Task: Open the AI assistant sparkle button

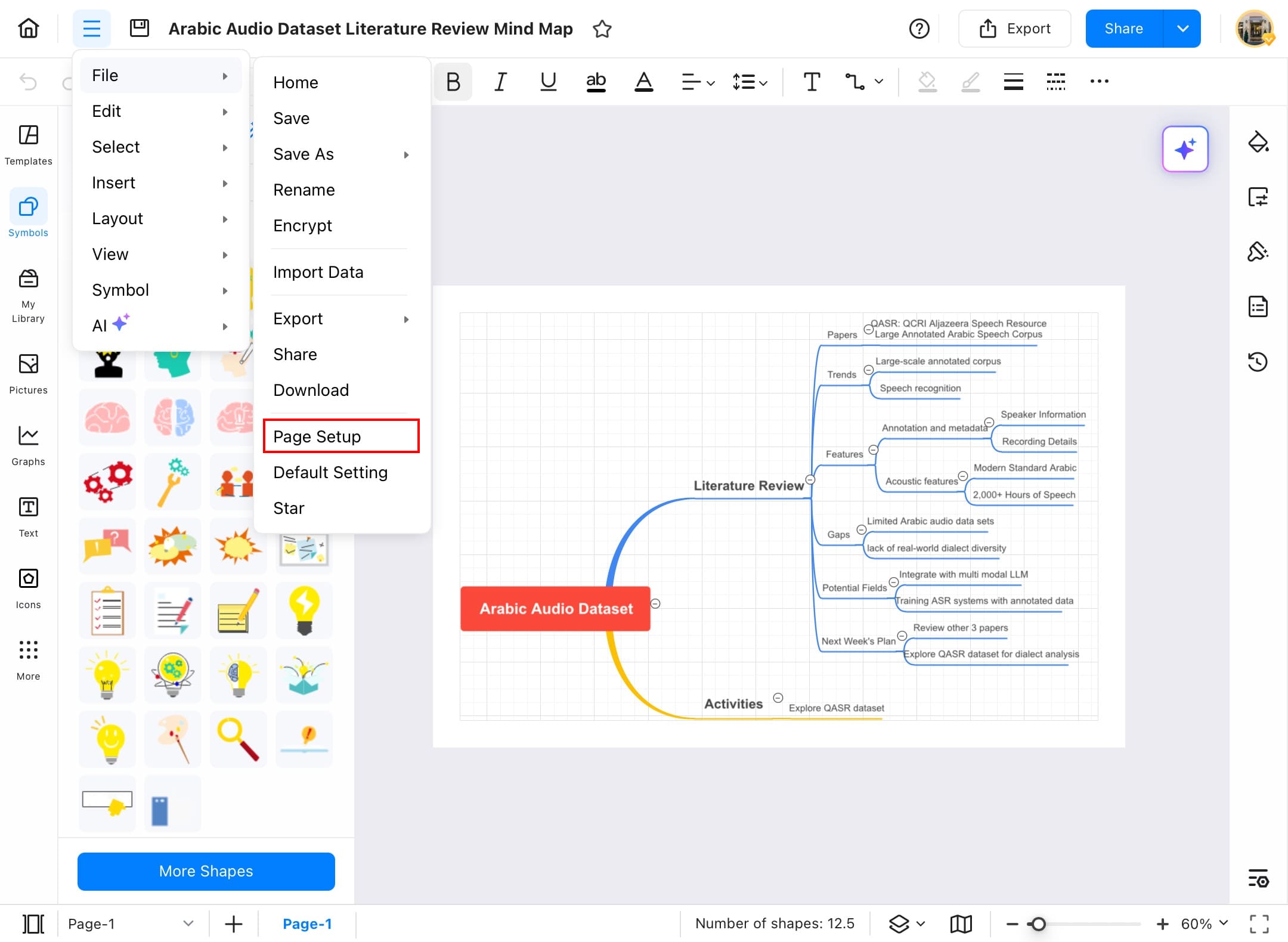Action: pos(1185,149)
